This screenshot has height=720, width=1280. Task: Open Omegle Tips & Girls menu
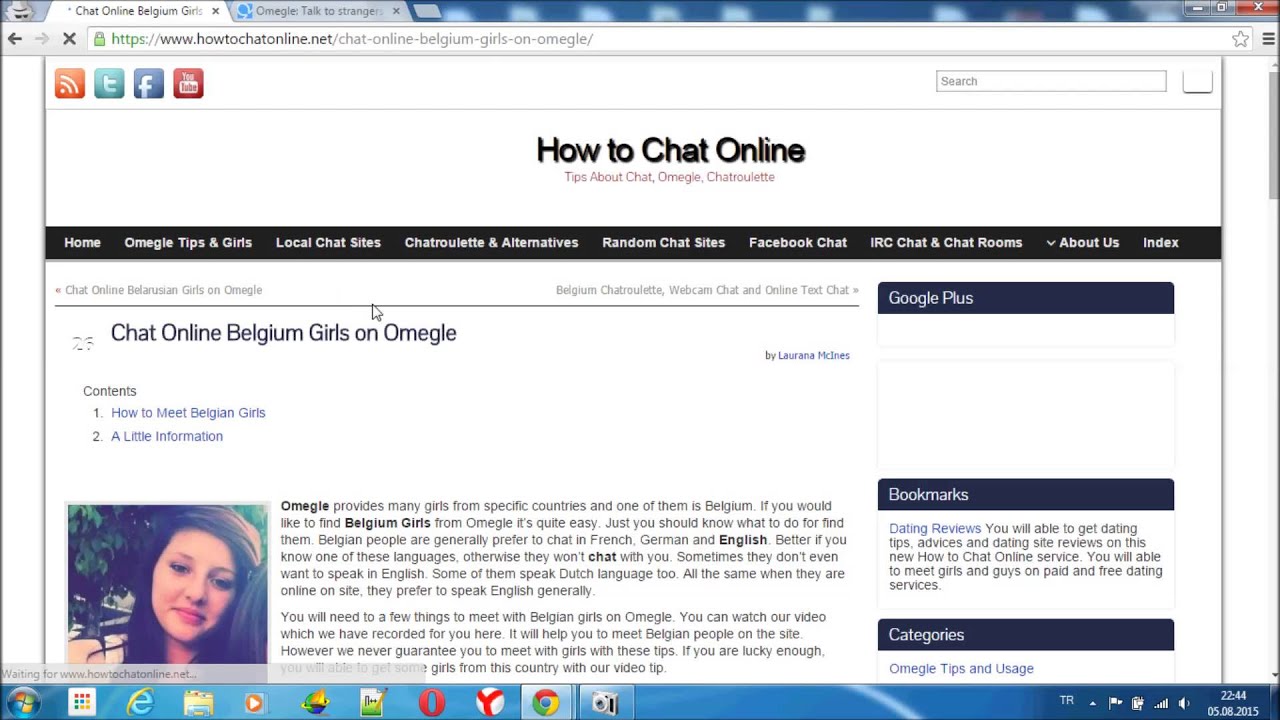(188, 242)
